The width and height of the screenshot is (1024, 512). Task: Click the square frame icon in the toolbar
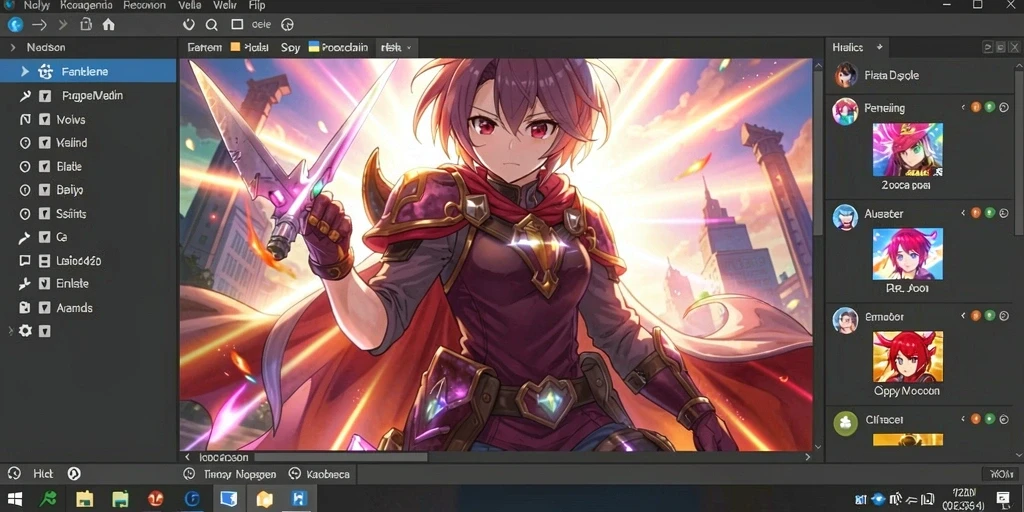point(237,24)
